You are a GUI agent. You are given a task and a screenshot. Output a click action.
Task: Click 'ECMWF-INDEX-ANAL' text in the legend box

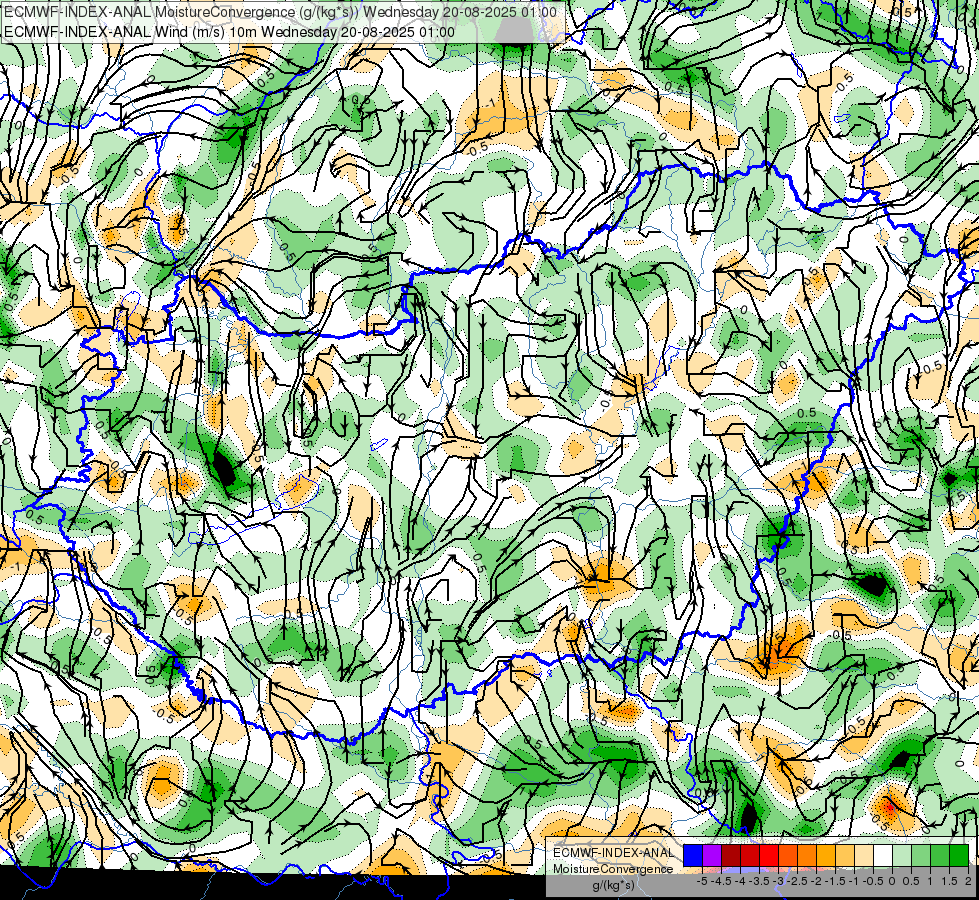[x=614, y=853]
